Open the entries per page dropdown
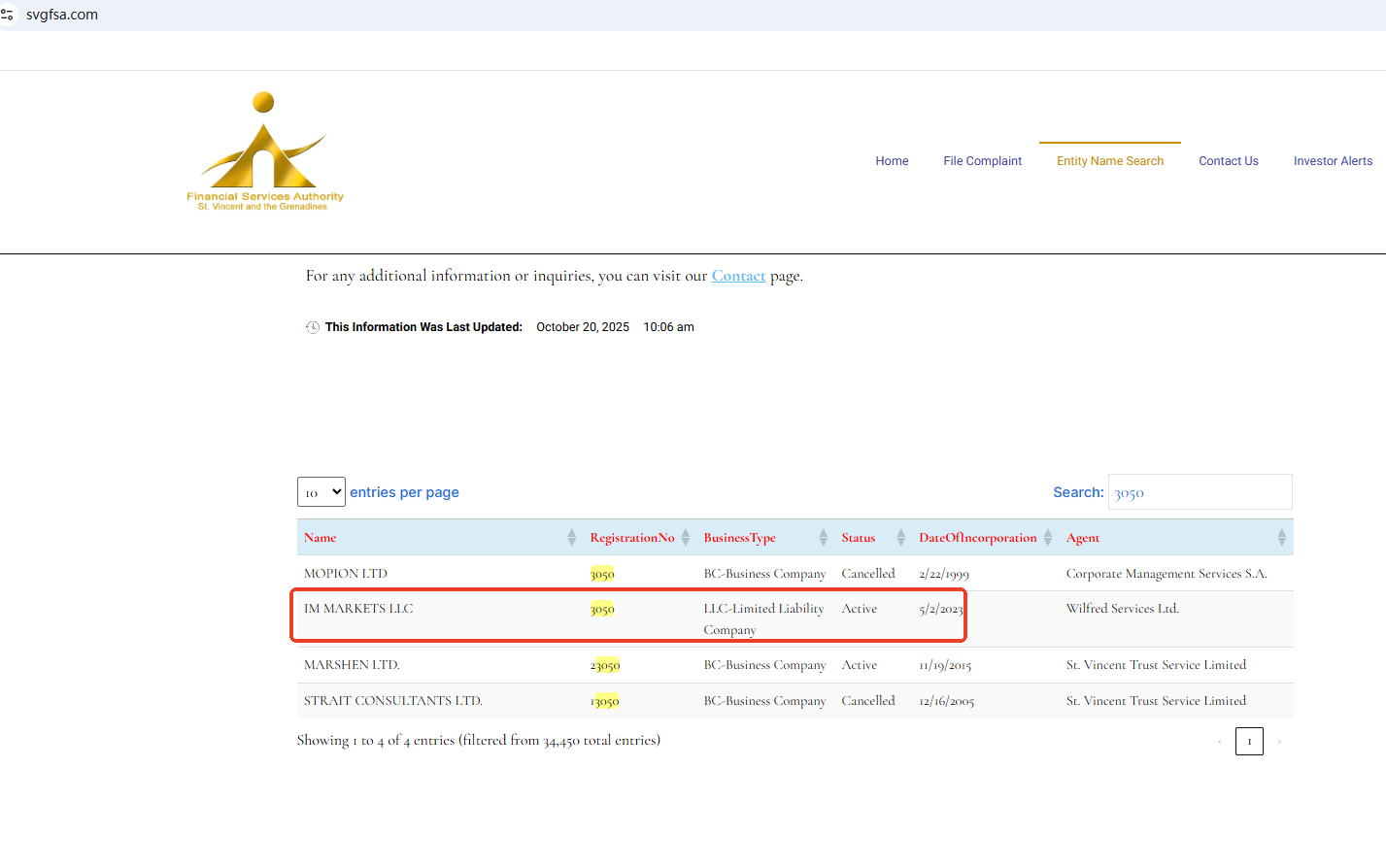 click(x=321, y=492)
